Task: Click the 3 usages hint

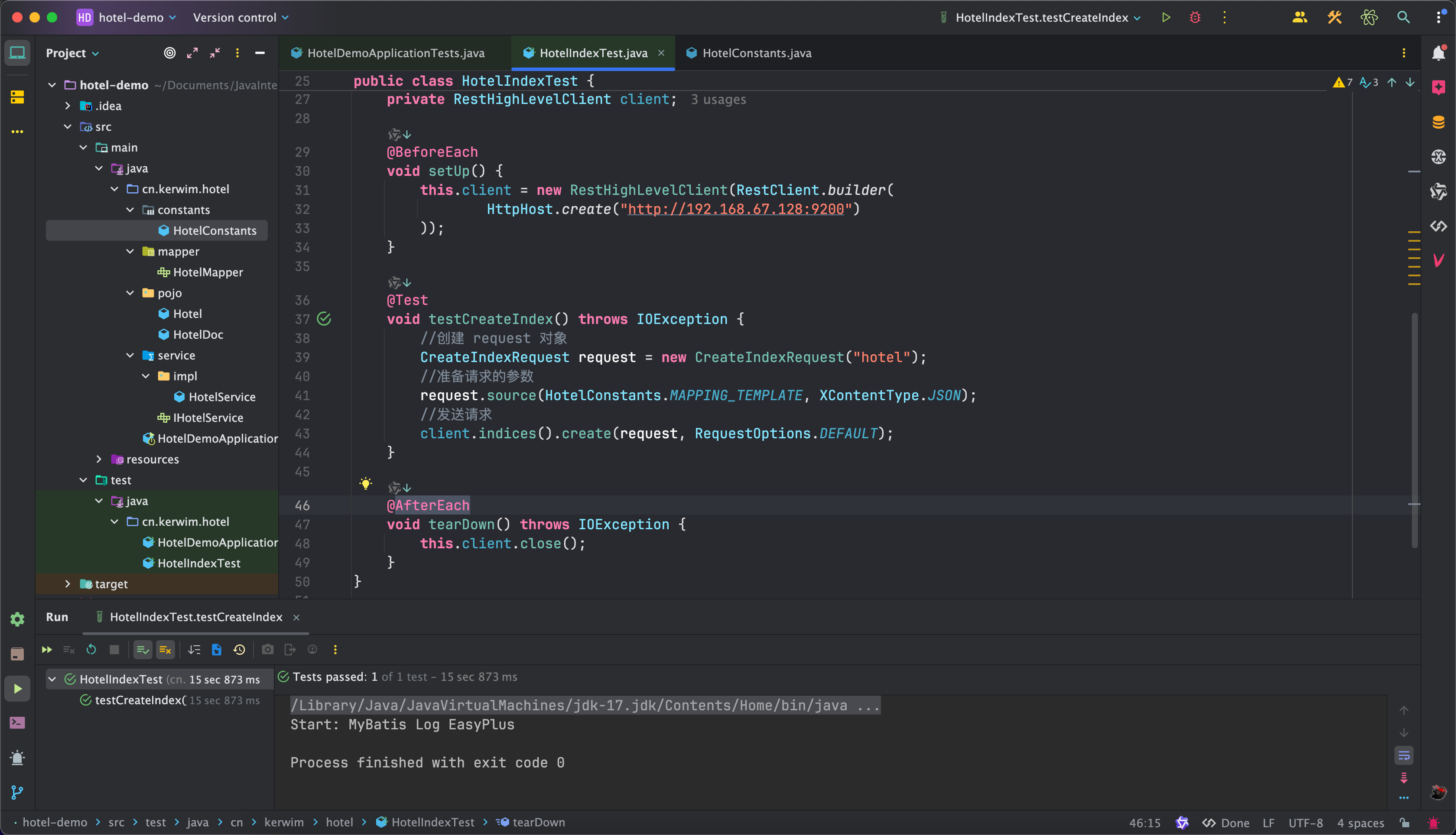Action: click(718, 99)
